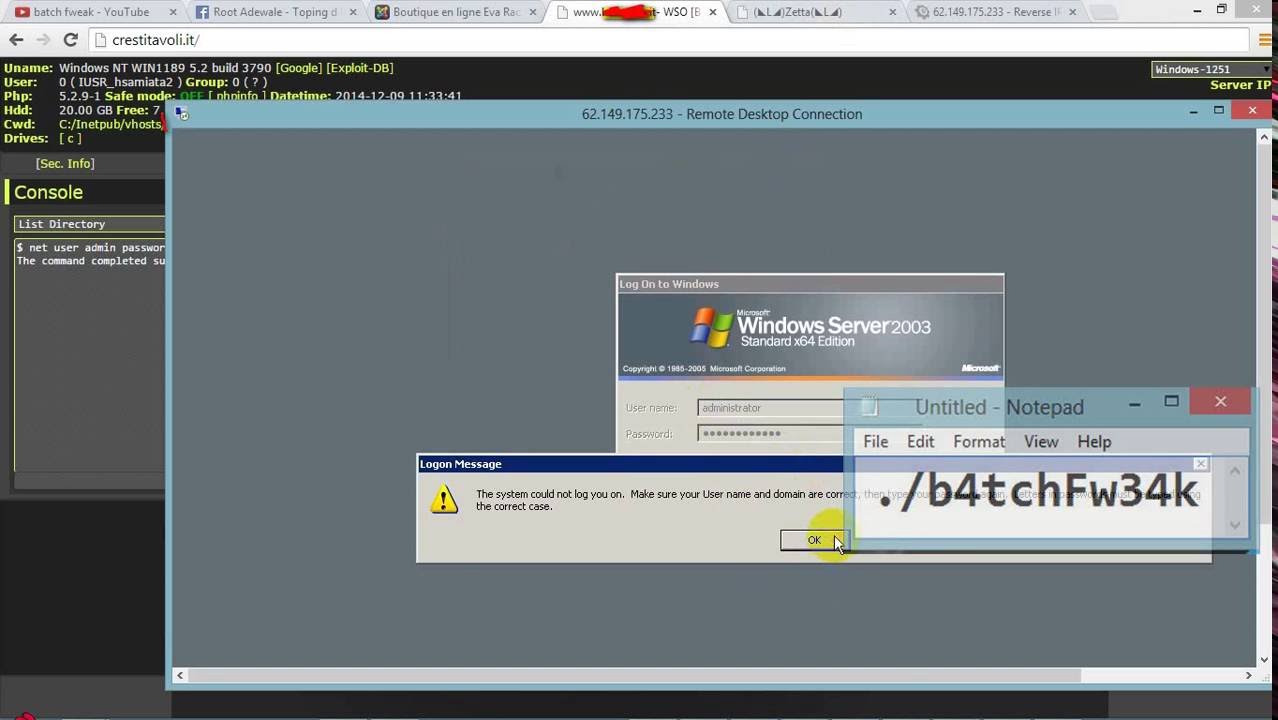The height and width of the screenshot is (720, 1278).
Task: Click Remote Desktop horizontal scroll right arrow
Action: tap(1248, 676)
